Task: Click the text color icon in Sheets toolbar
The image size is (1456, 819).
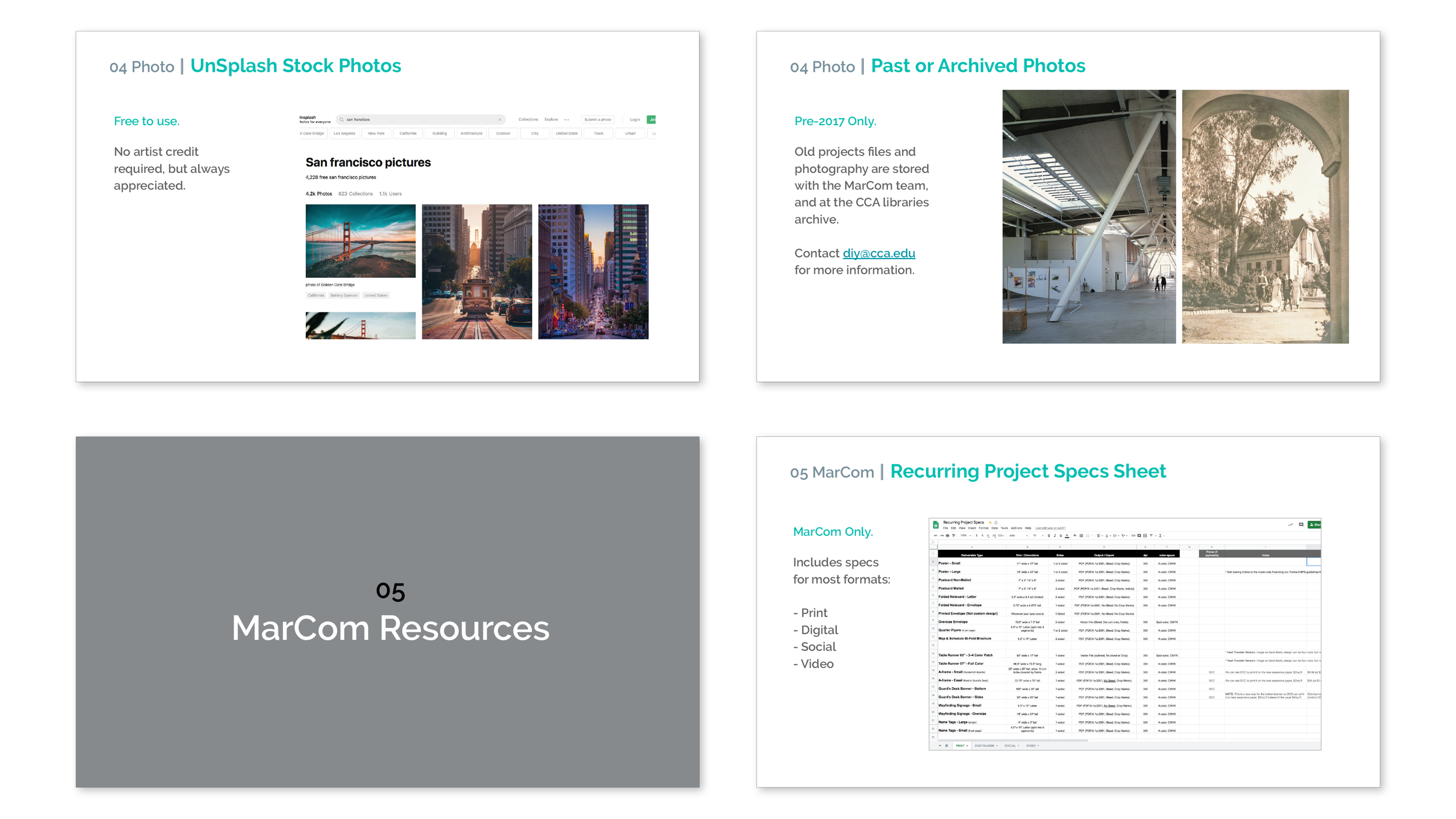Action: coord(1067,536)
